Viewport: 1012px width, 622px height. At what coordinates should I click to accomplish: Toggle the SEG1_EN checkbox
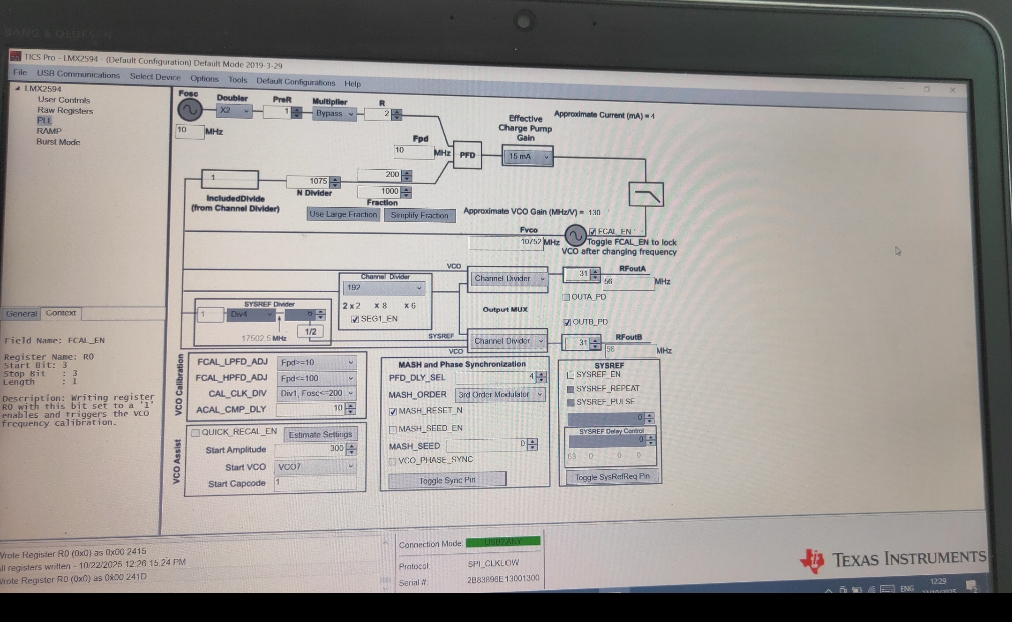(354, 319)
